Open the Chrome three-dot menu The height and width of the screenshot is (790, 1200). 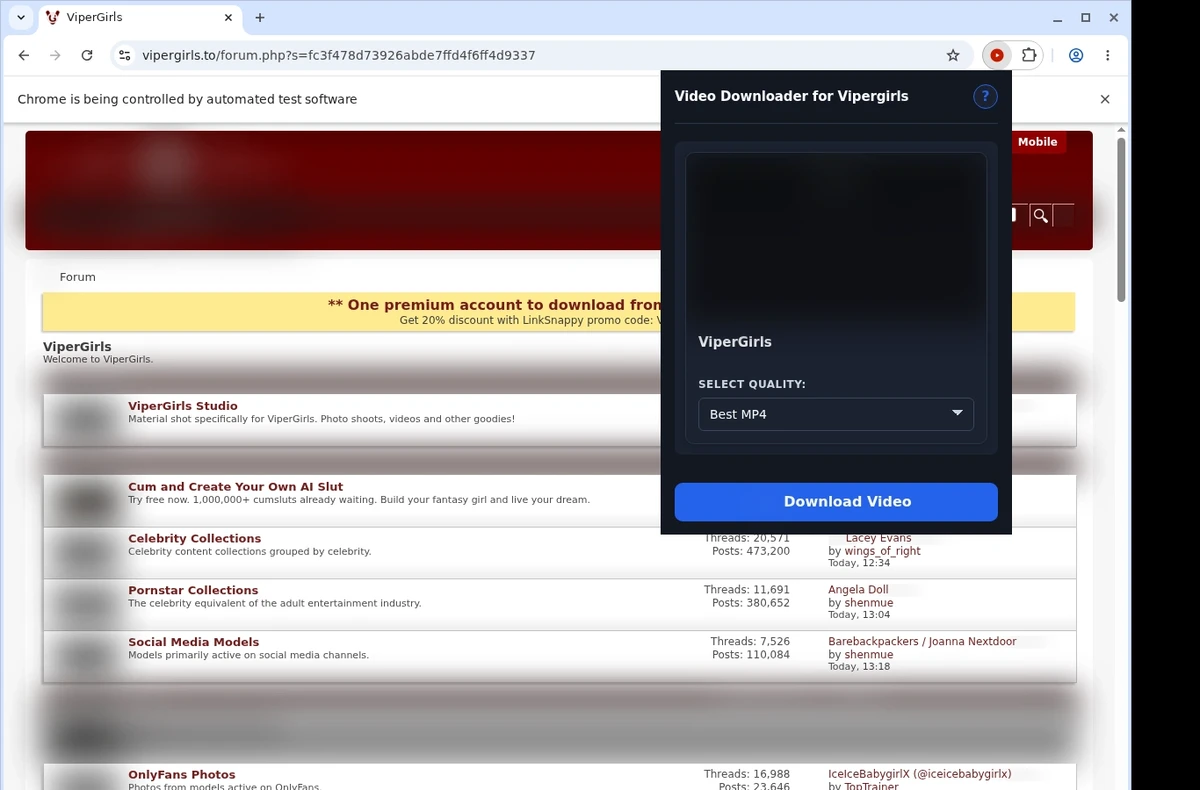point(1107,56)
